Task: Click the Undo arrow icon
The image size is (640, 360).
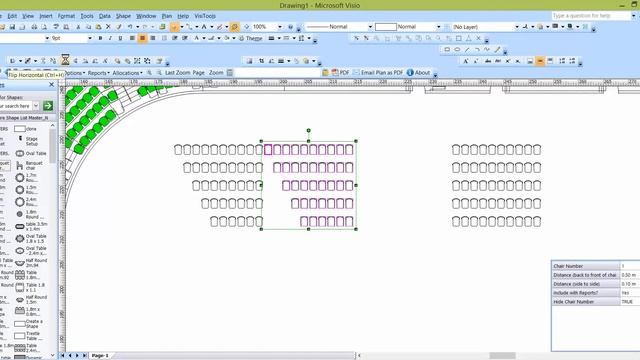Action: (130, 27)
